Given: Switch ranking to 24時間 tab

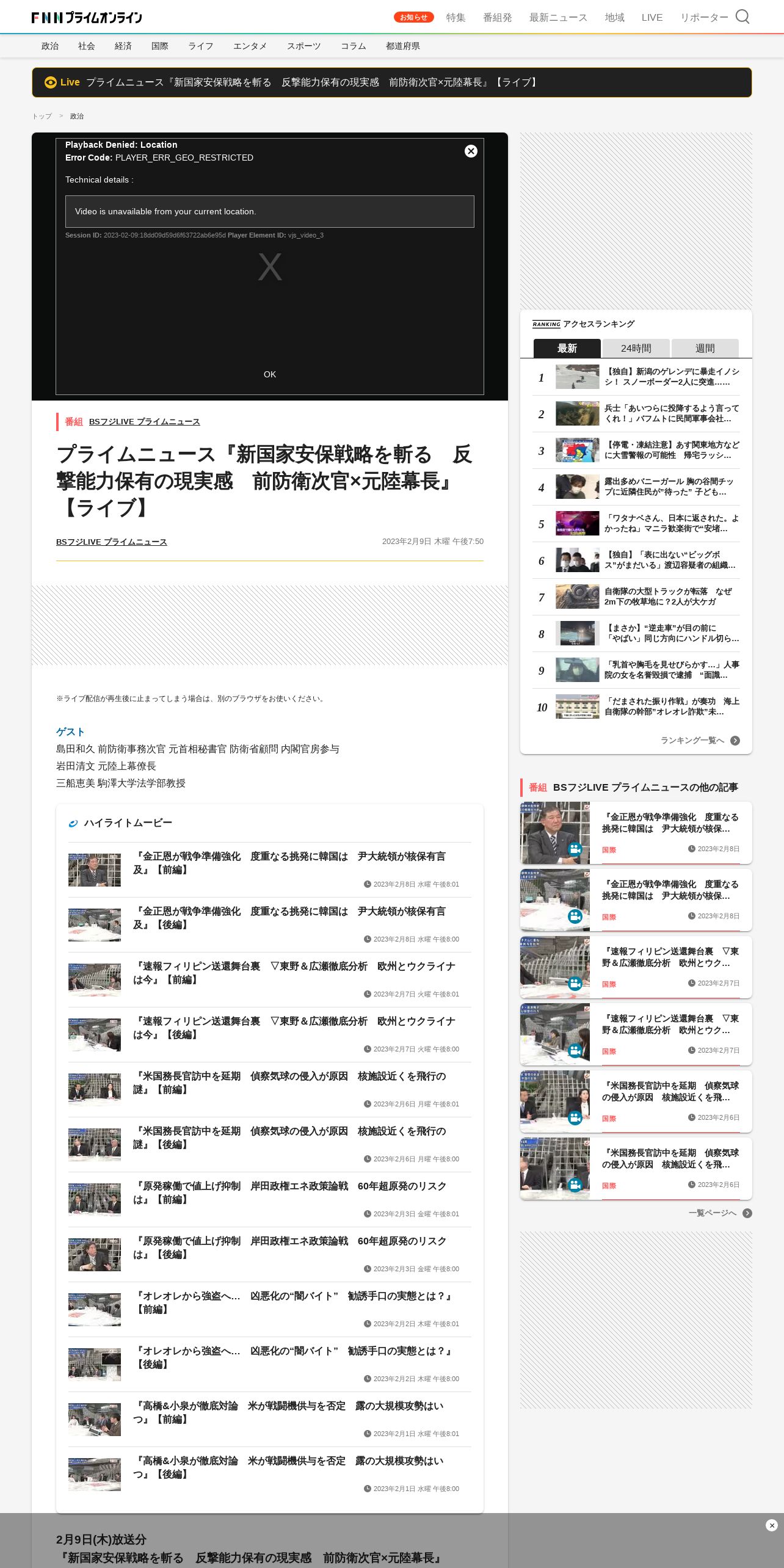Looking at the screenshot, I should (636, 348).
